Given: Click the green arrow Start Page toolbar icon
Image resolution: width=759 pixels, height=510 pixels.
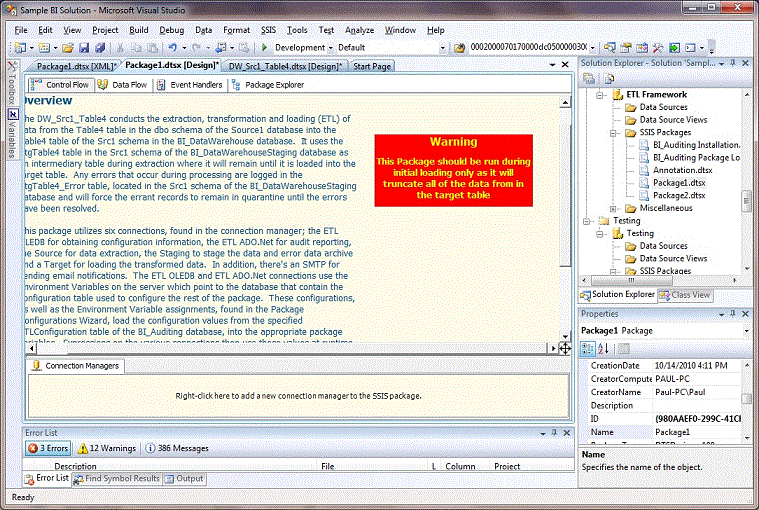Looking at the screenshot, I should (x=674, y=47).
